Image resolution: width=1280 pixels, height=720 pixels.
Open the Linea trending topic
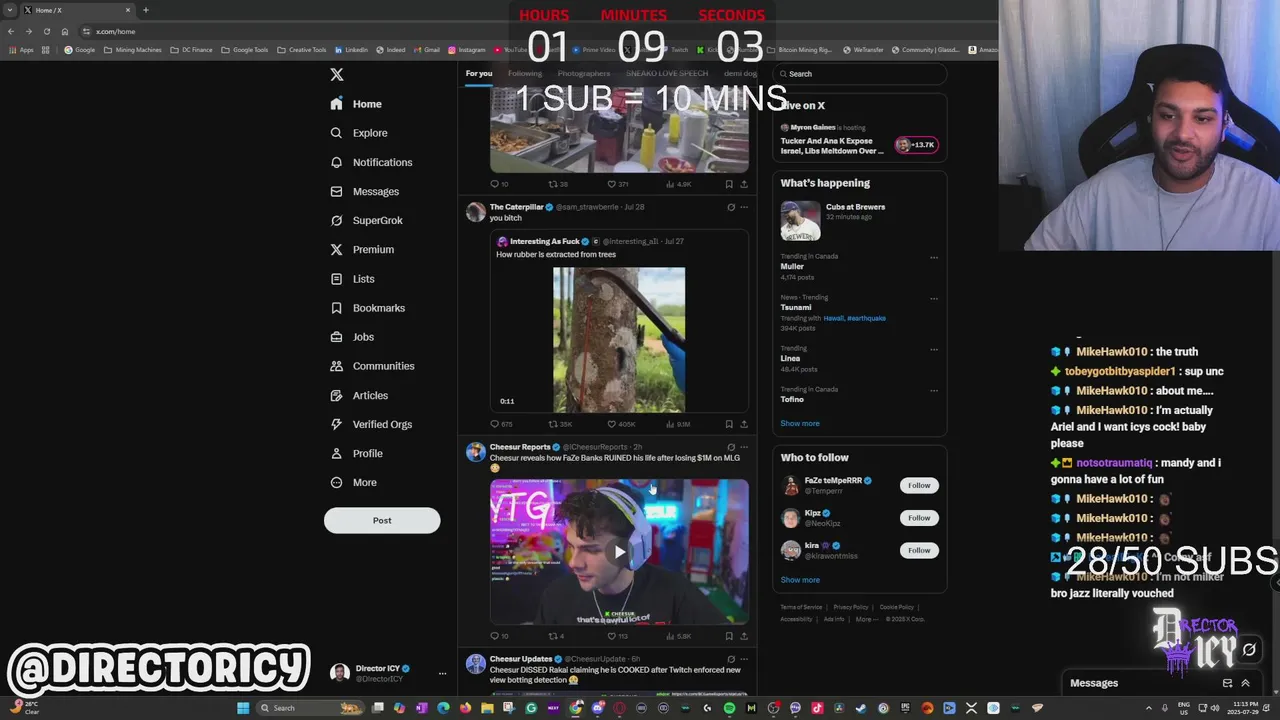point(790,358)
